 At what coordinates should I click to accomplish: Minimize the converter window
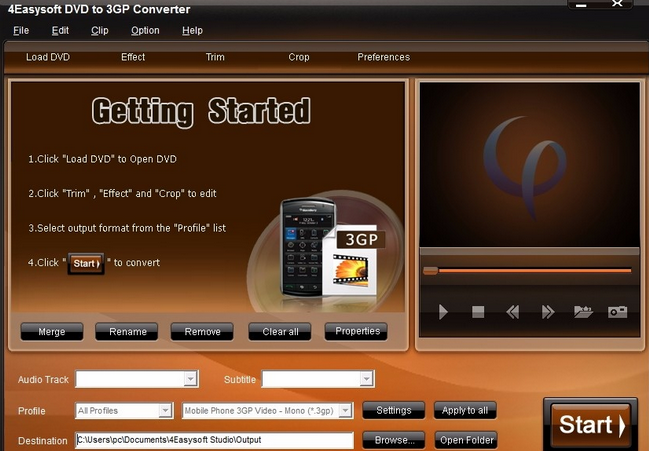[581, 5]
